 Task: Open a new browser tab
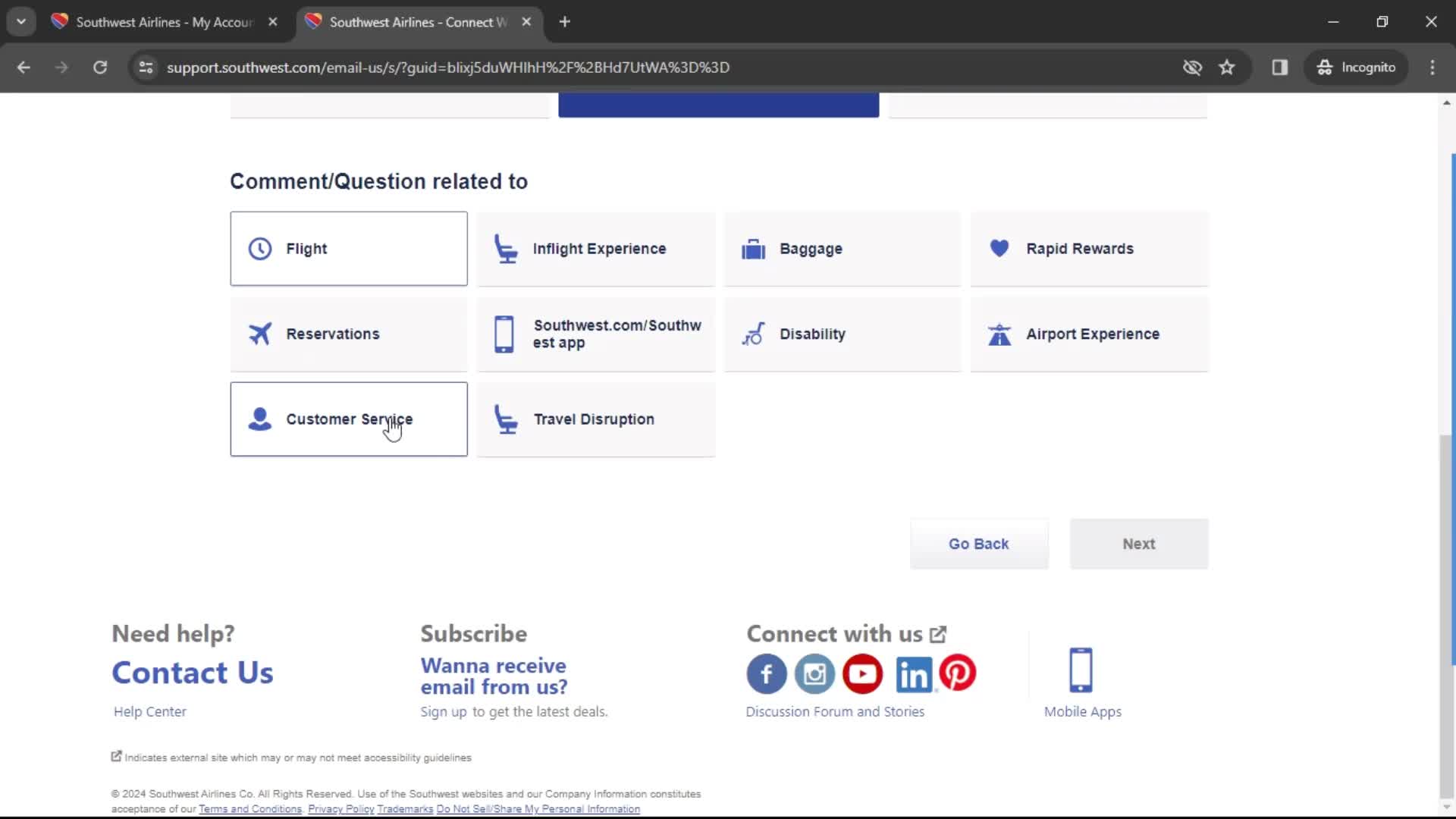(x=564, y=22)
